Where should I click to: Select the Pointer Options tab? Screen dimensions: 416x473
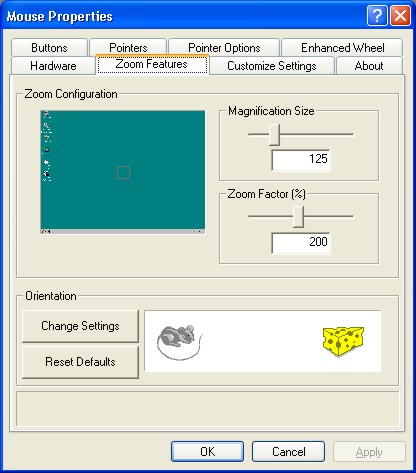224,48
